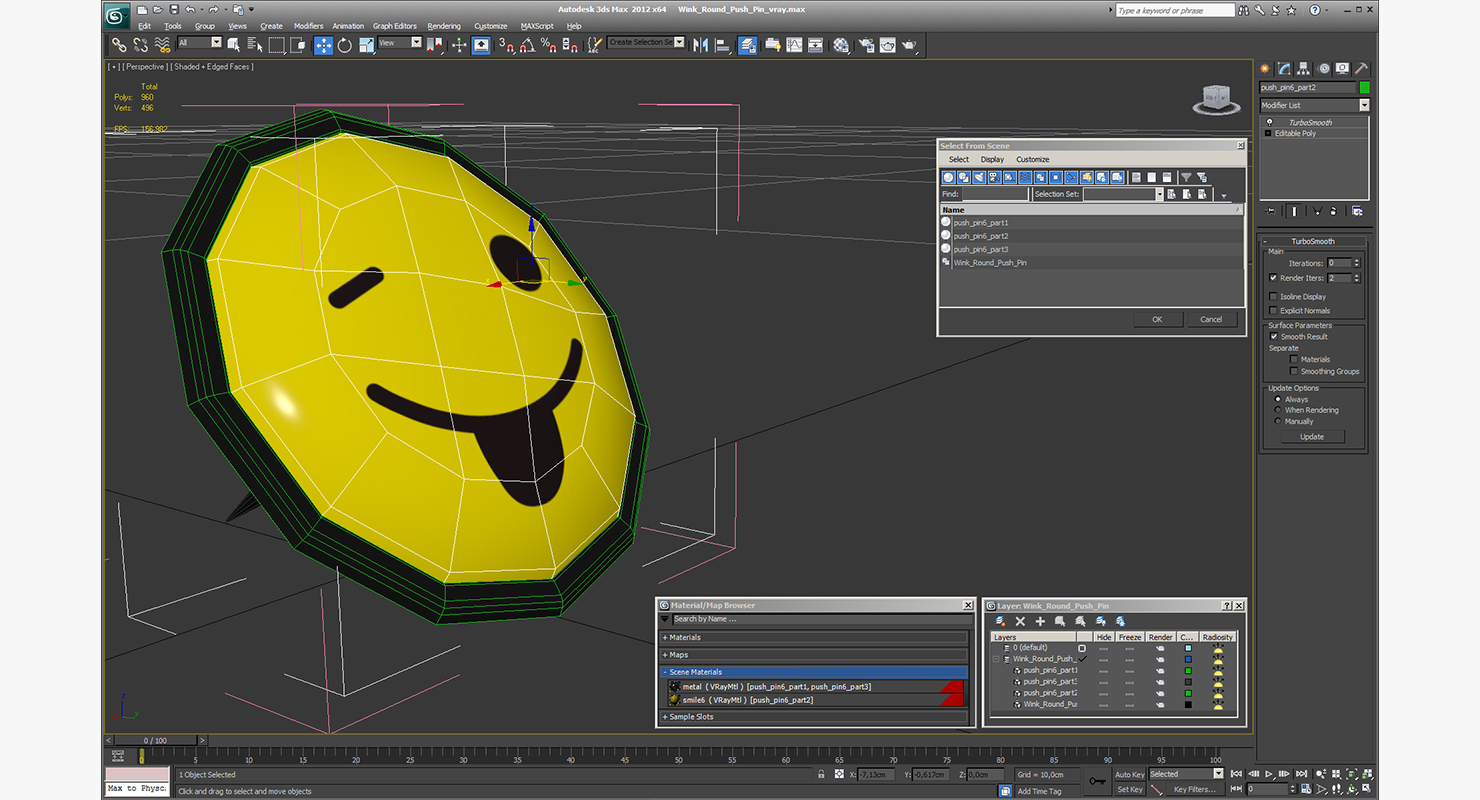Click the Select and Link chain icon
Image resolution: width=1480 pixels, height=800 pixels.
[x=119, y=45]
